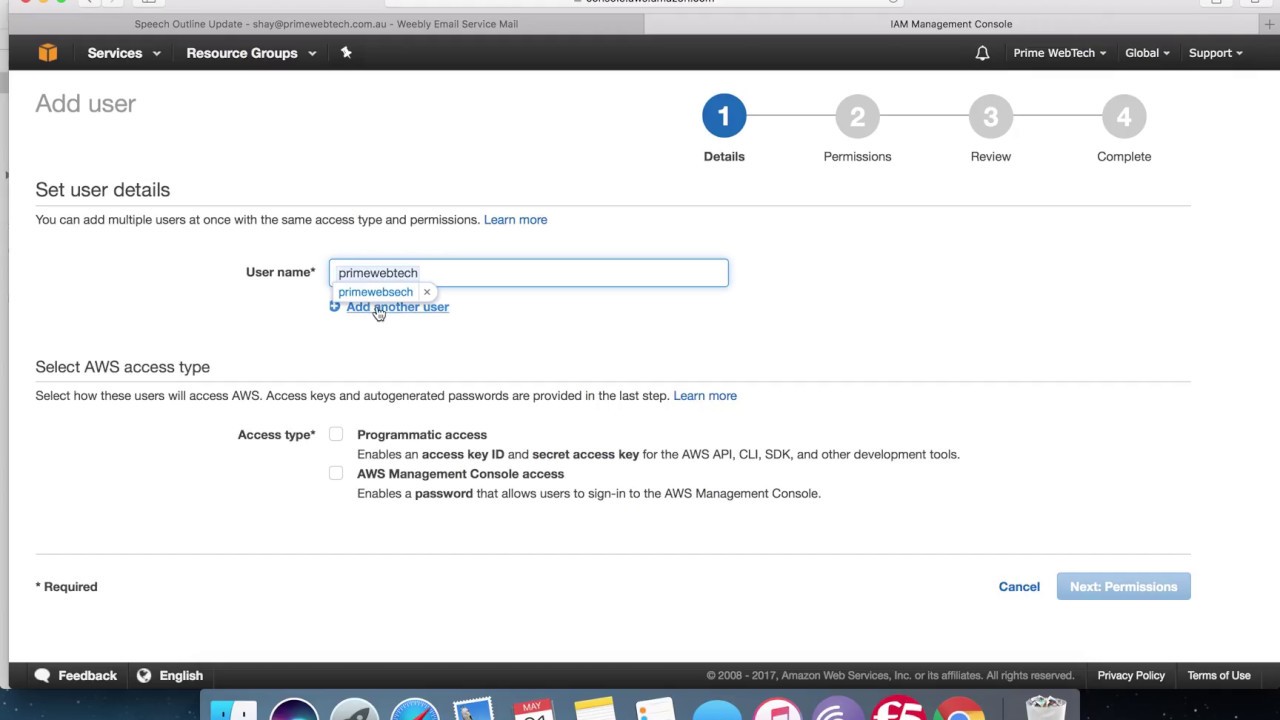This screenshot has height=720, width=1280.
Task: Open the Trash in the dock
Action: click(x=1046, y=708)
